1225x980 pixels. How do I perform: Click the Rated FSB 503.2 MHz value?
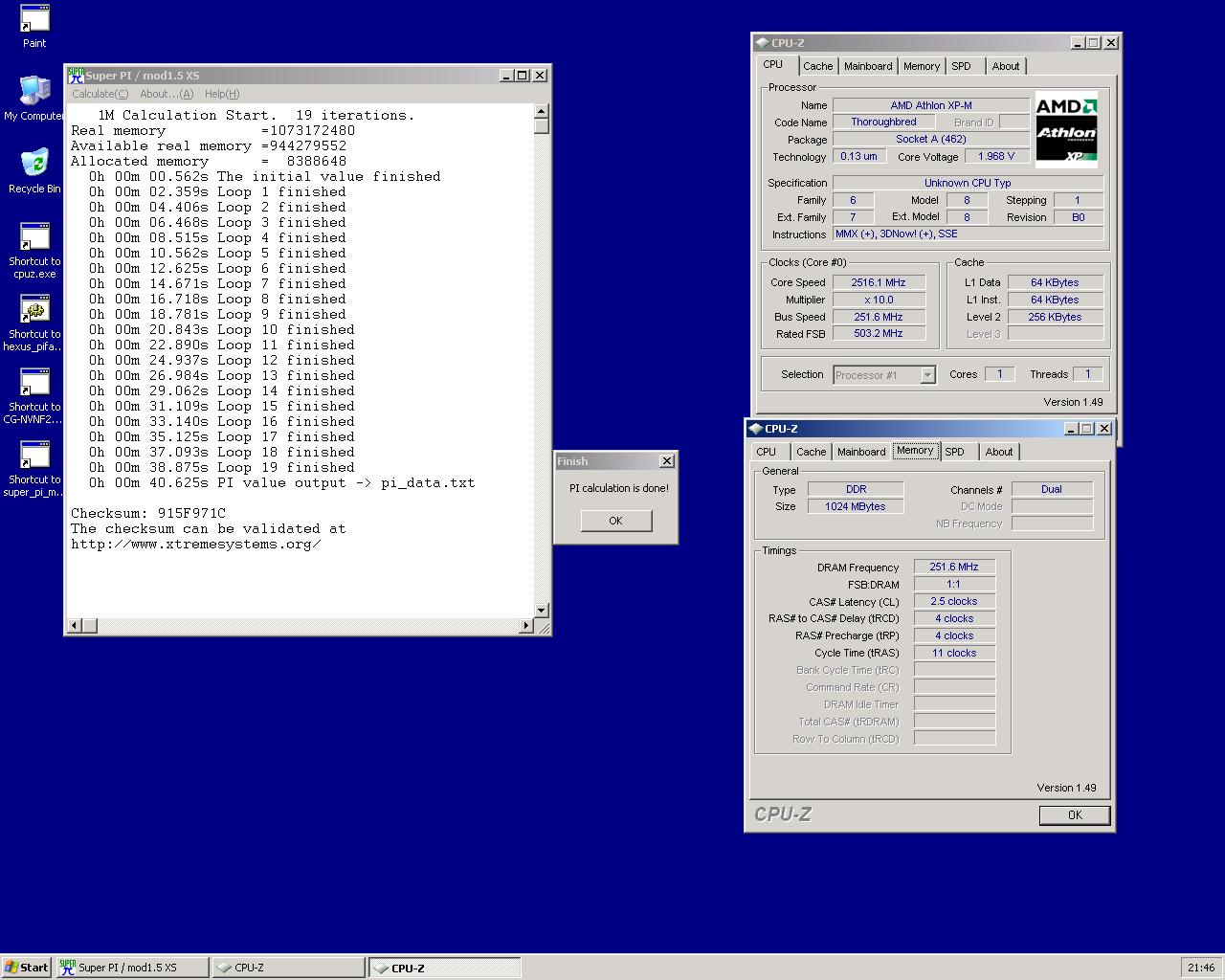click(878, 333)
